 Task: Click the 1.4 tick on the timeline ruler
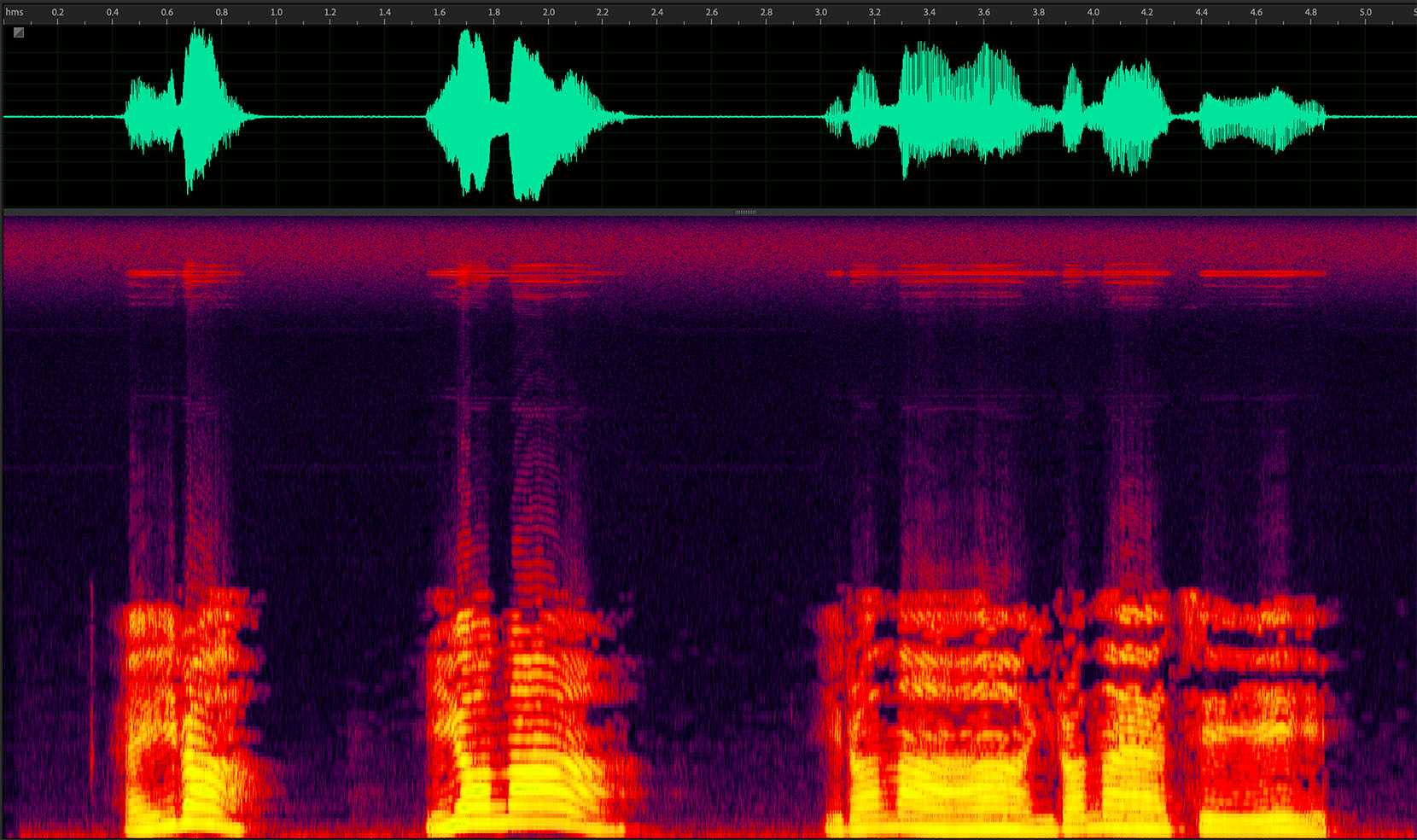click(385, 13)
